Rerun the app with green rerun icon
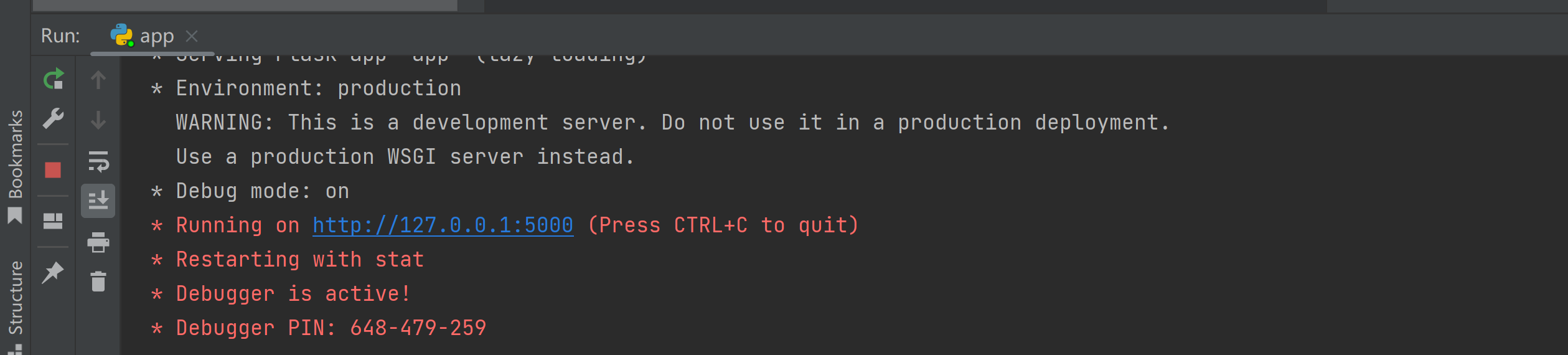Viewport: 1568px width, 355px height. coord(54,79)
